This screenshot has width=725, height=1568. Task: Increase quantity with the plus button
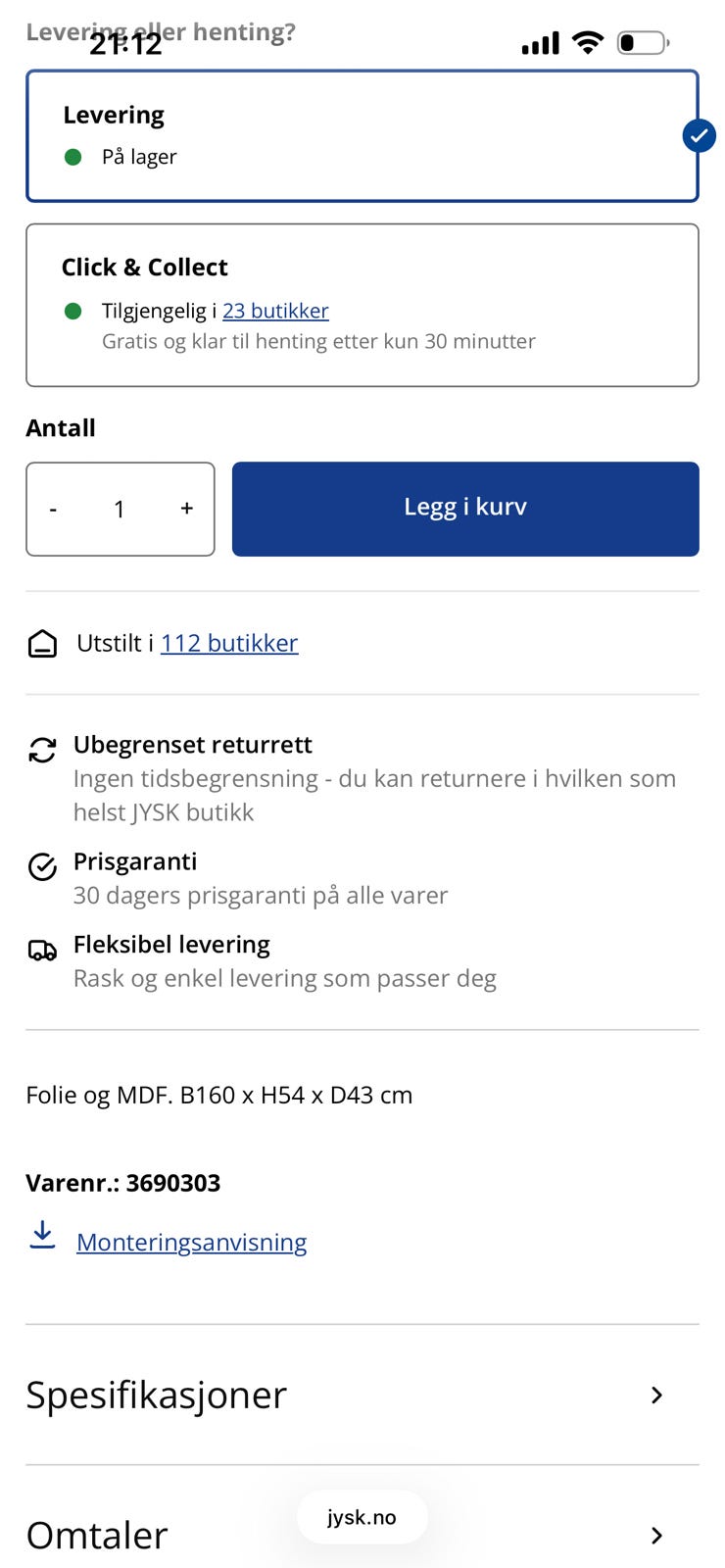(186, 509)
